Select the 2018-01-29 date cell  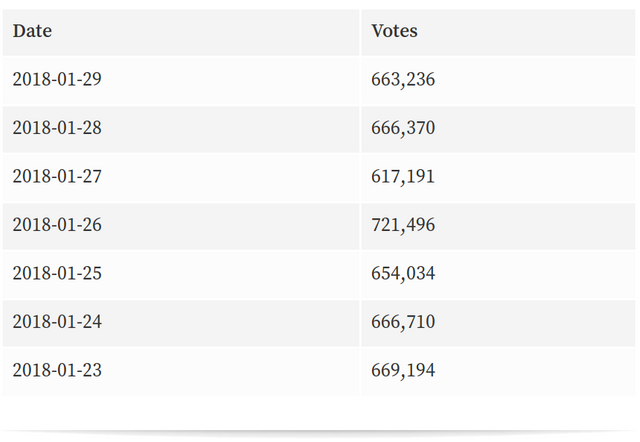(x=181, y=81)
